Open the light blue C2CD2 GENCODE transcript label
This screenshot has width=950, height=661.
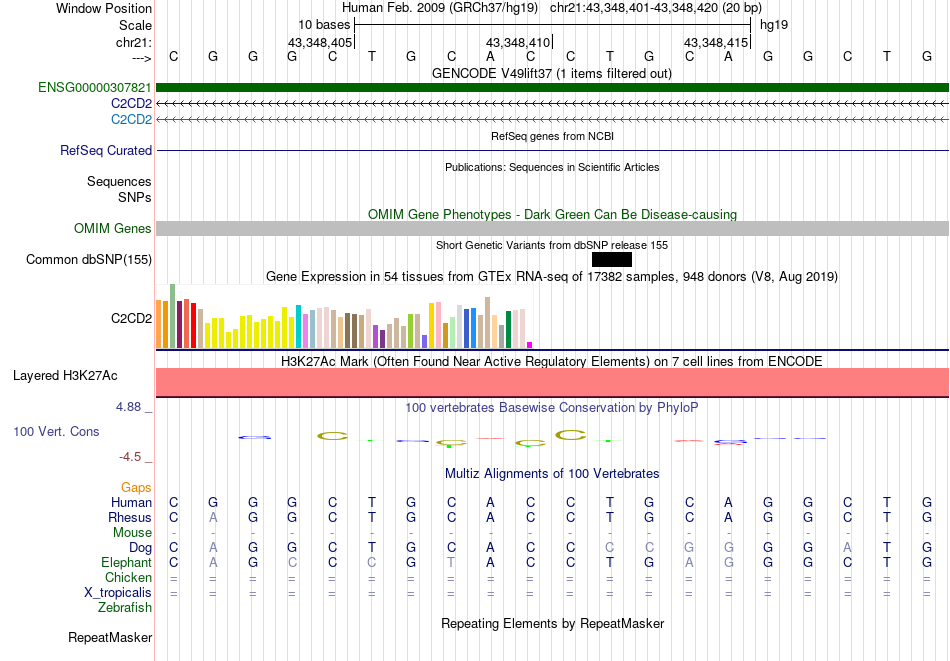tap(131, 119)
